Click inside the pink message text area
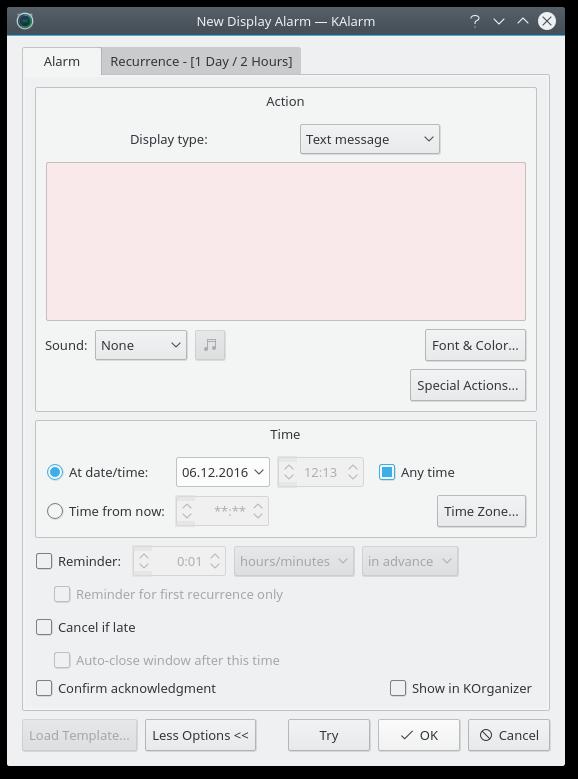This screenshot has height=779, width=578. [286, 241]
